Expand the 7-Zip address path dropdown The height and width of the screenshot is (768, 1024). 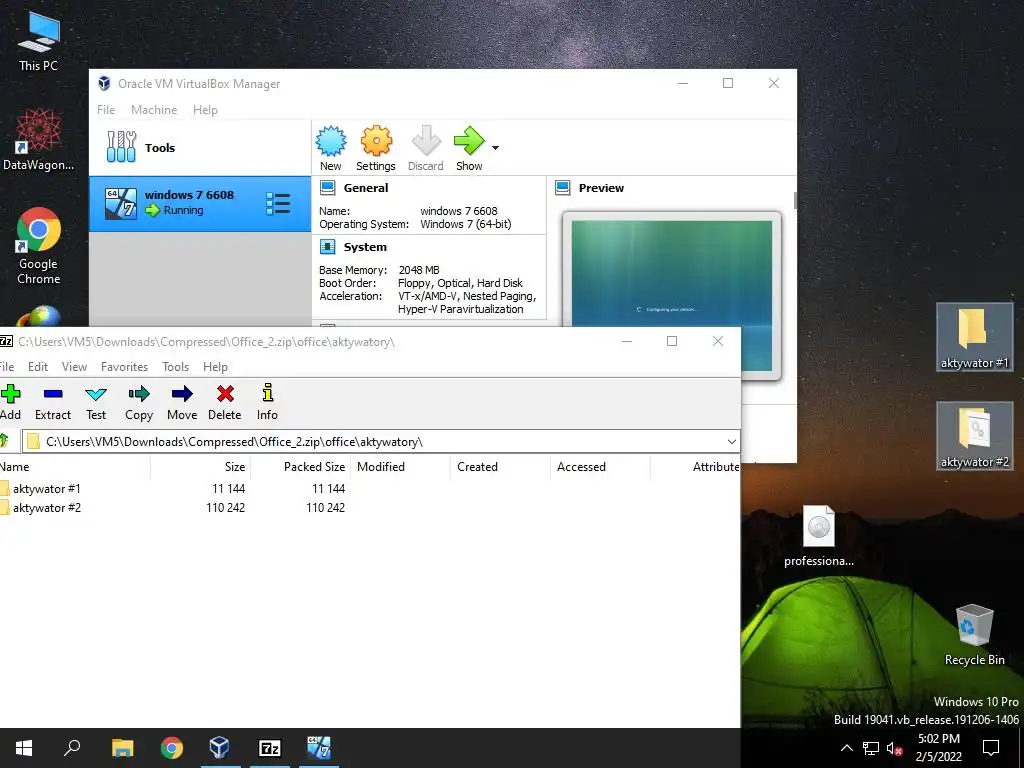tap(731, 441)
